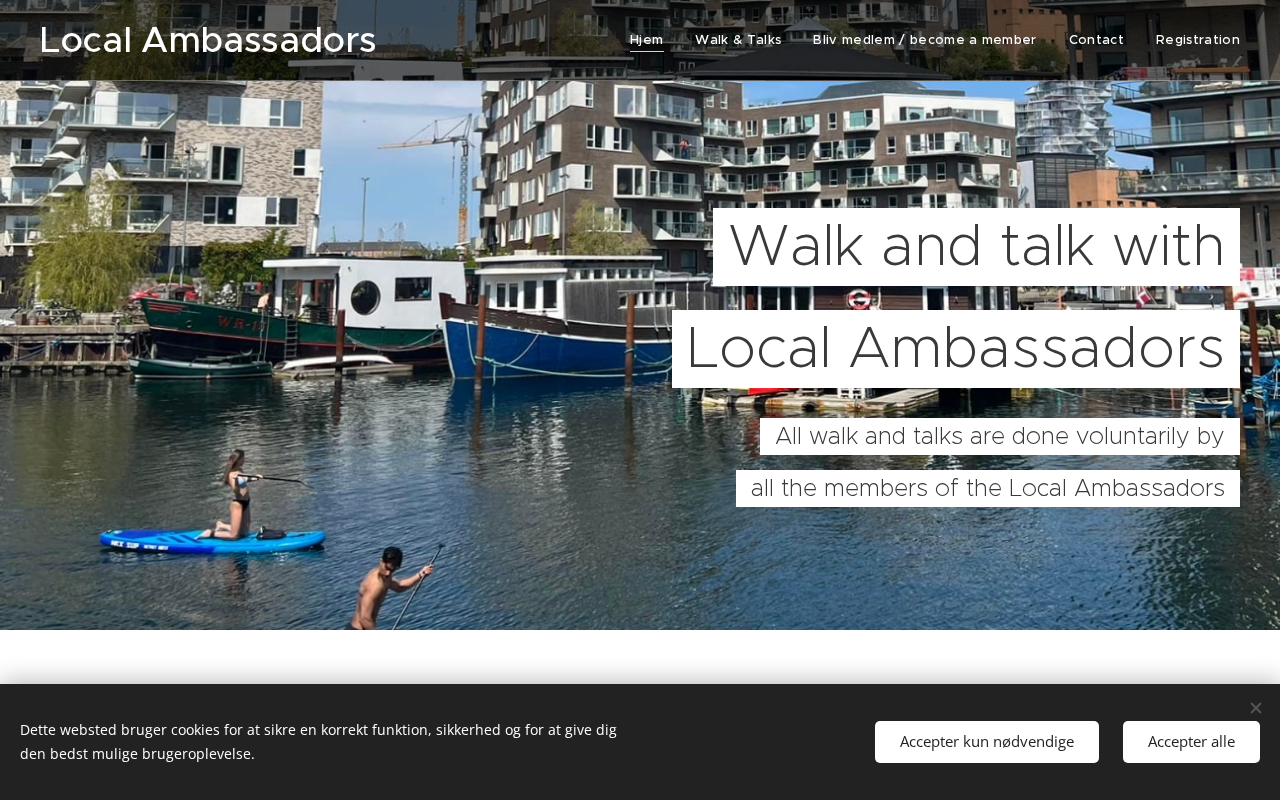Image resolution: width=1280 pixels, height=800 pixels.
Task: Click the "all the members of" subtitle line
Action: pyautogui.click(x=988, y=488)
